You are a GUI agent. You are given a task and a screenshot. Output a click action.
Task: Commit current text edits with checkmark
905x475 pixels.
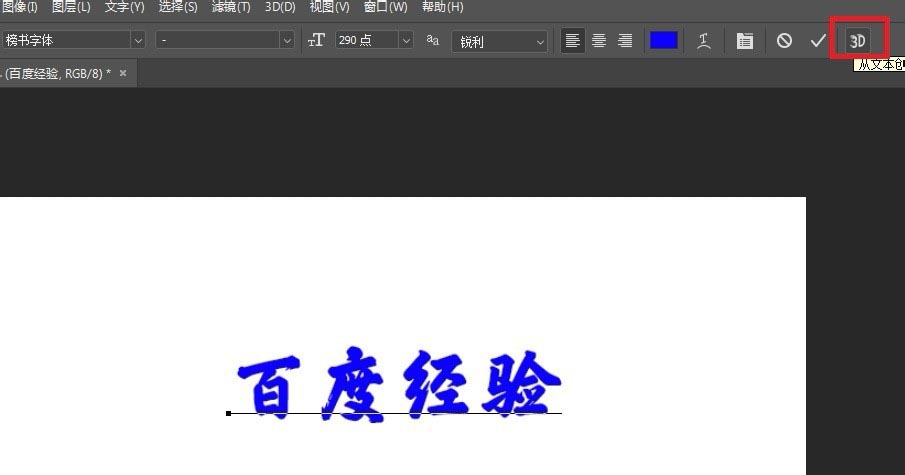tap(818, 41)
